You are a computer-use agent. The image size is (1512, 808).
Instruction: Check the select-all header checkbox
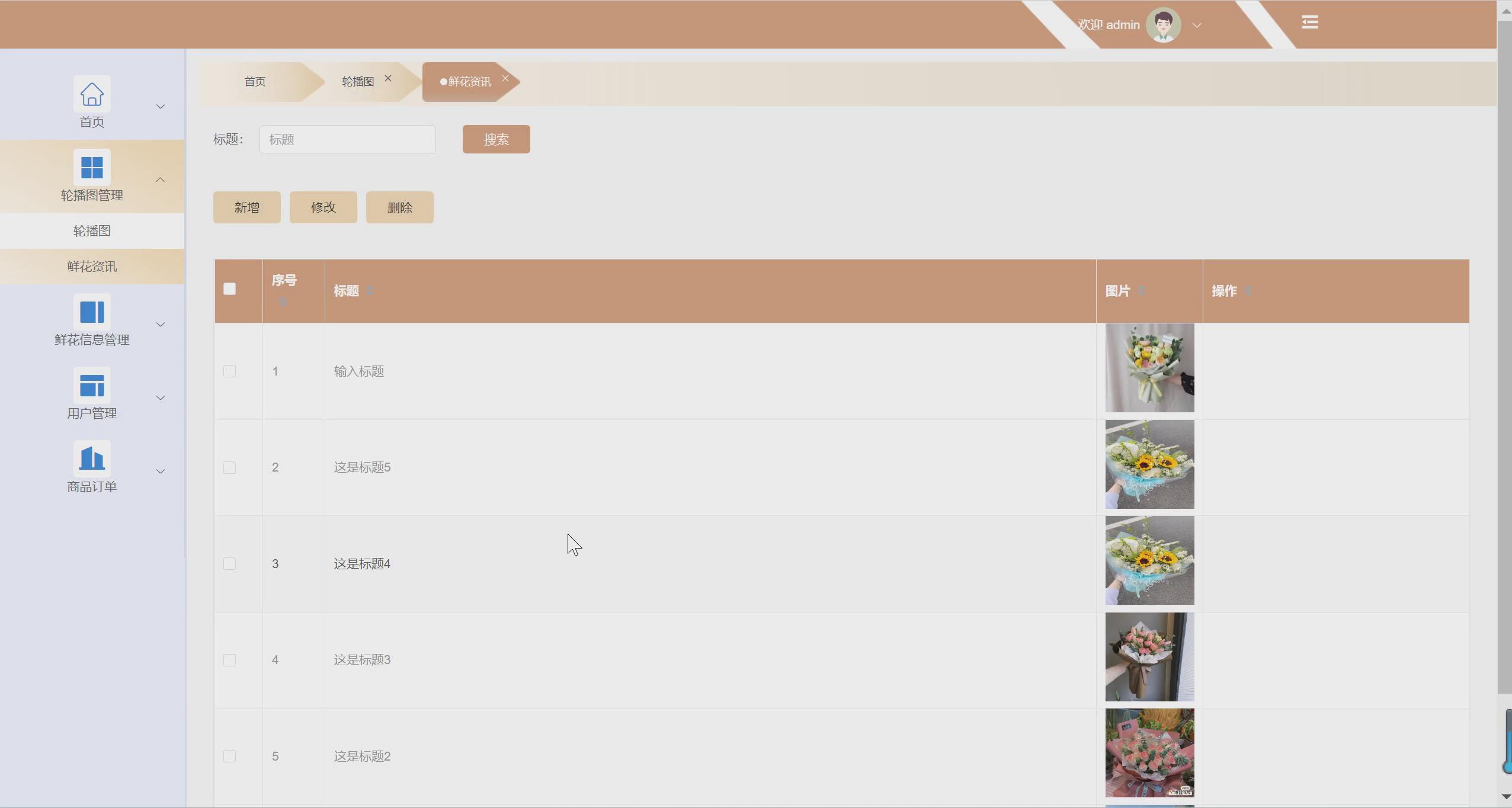[229, 289]
